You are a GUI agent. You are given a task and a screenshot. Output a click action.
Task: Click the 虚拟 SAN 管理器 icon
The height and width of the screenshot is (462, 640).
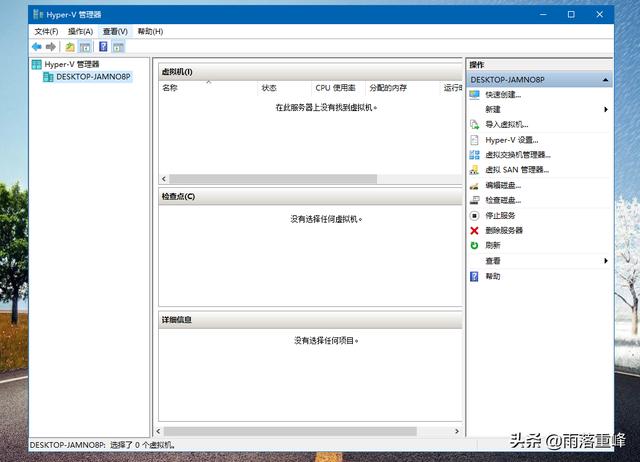pyautogui.click(x=474, y=170)
